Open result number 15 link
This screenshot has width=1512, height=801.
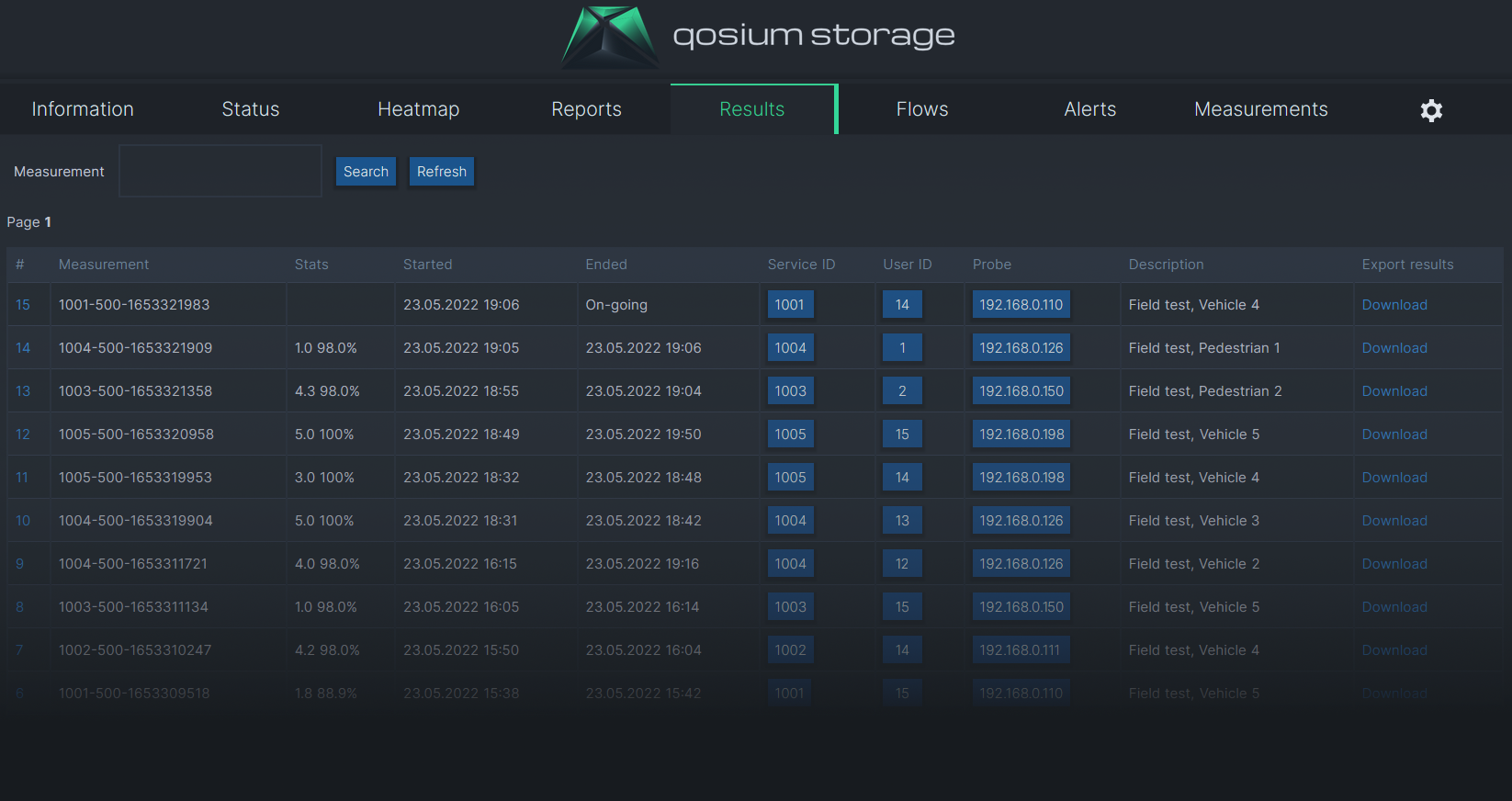coord(23,305)
